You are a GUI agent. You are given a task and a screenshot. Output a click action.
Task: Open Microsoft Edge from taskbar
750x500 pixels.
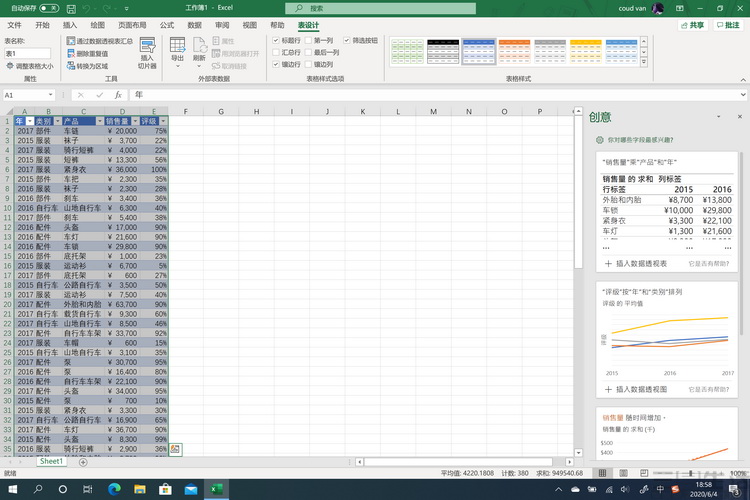click(x=114, y=489)
